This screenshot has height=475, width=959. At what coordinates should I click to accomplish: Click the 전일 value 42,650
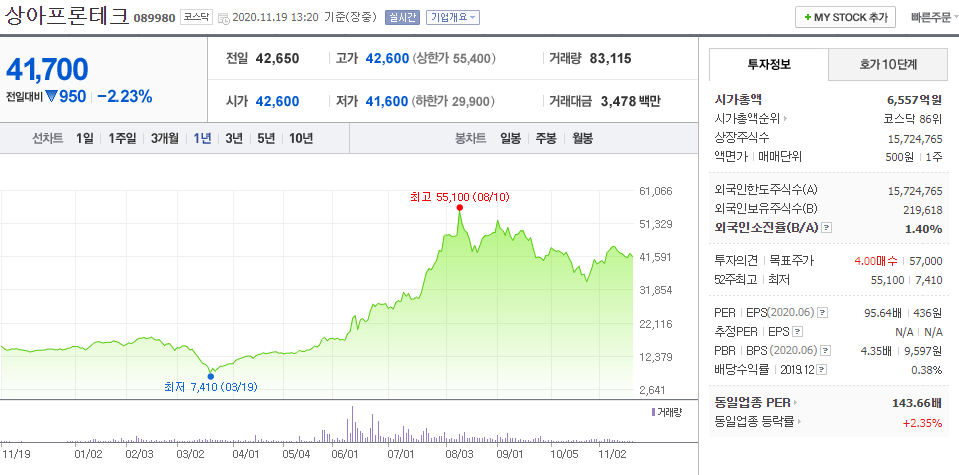(278, 59)
